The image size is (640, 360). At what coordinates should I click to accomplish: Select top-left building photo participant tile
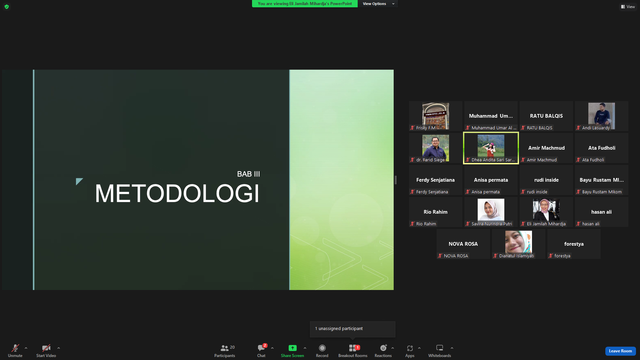coord(436,116)
